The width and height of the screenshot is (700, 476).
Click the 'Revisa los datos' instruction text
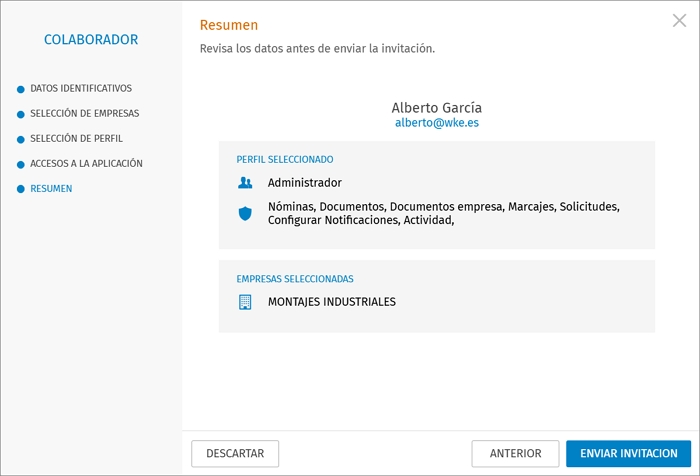pos(317,49)
